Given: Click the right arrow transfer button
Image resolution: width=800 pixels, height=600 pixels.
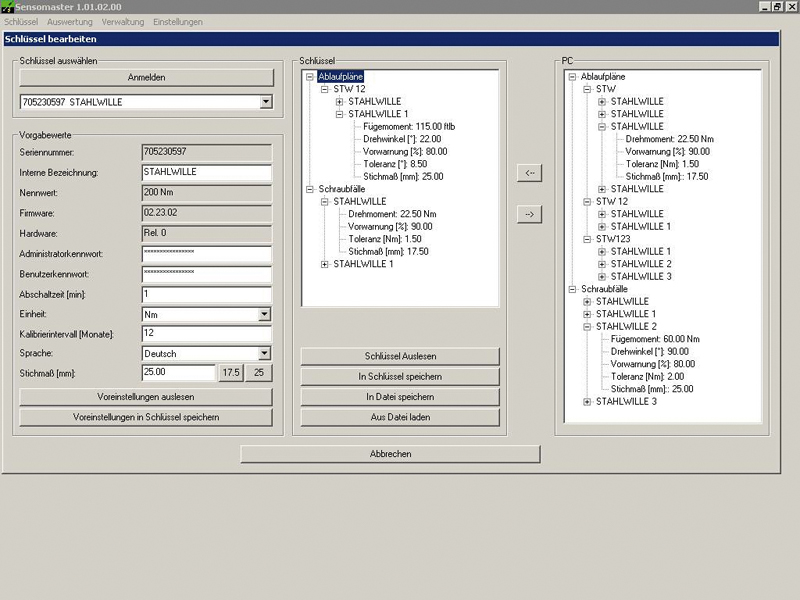Looking at the screenshot, I should pyautogui.click(x=530, y=213).
